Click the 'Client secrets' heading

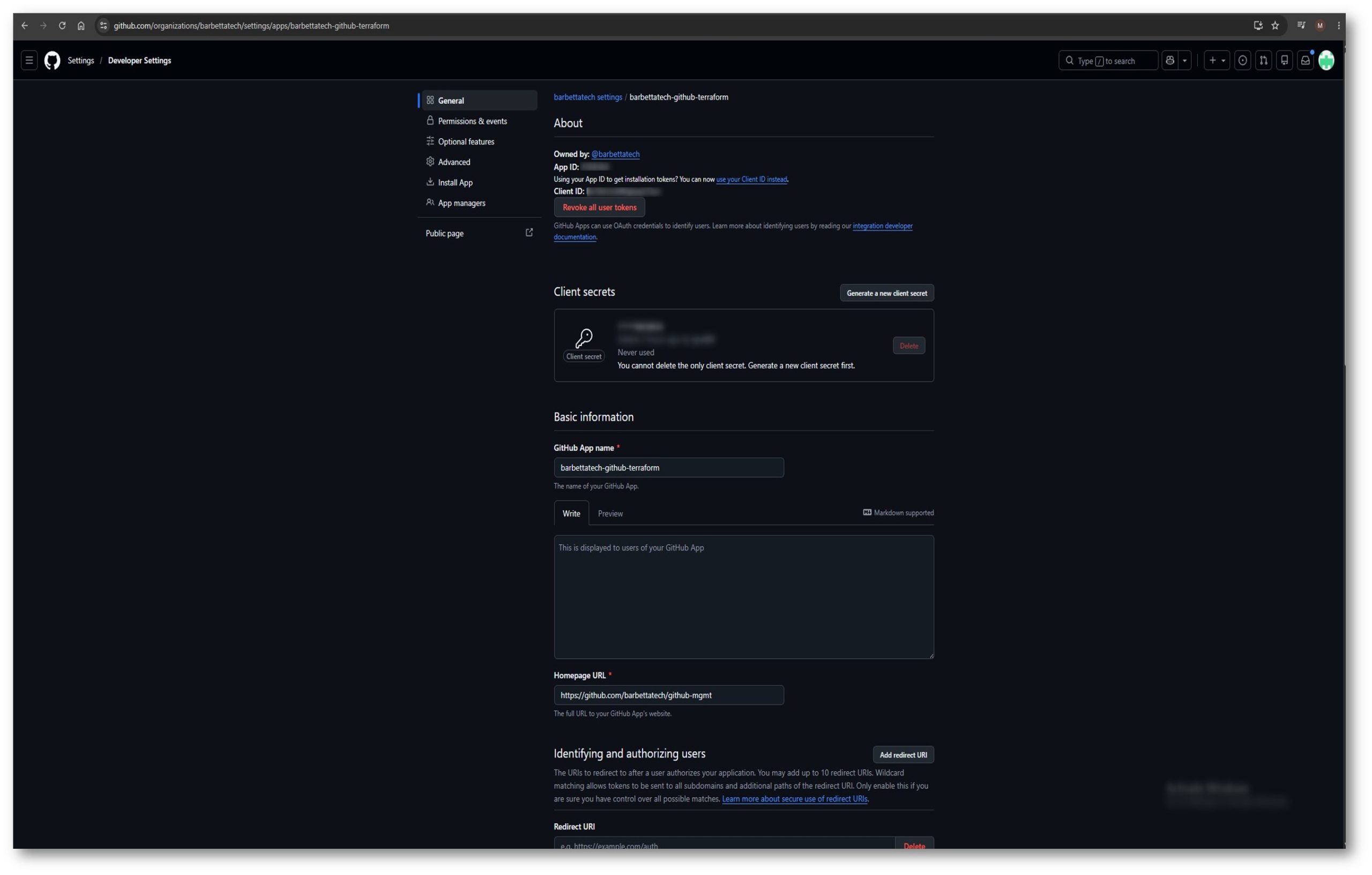pos(585,291)
